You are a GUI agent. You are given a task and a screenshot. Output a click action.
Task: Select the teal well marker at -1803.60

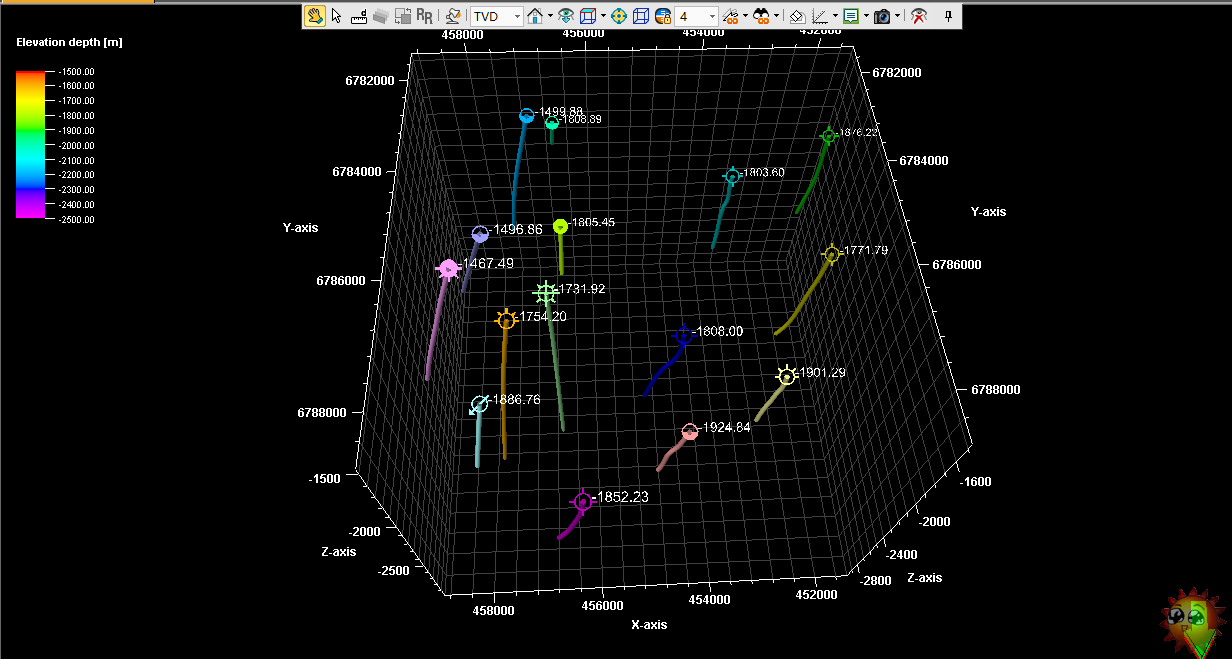click(732, 177)
